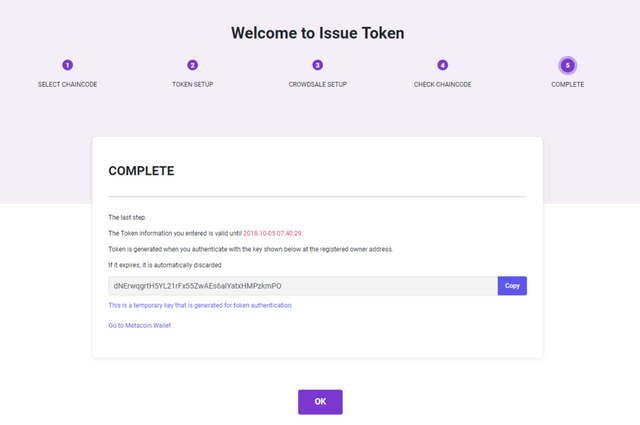Click the temporary key explanation note
The width and height of the screenshot is (640, 425).
(200, 305)
